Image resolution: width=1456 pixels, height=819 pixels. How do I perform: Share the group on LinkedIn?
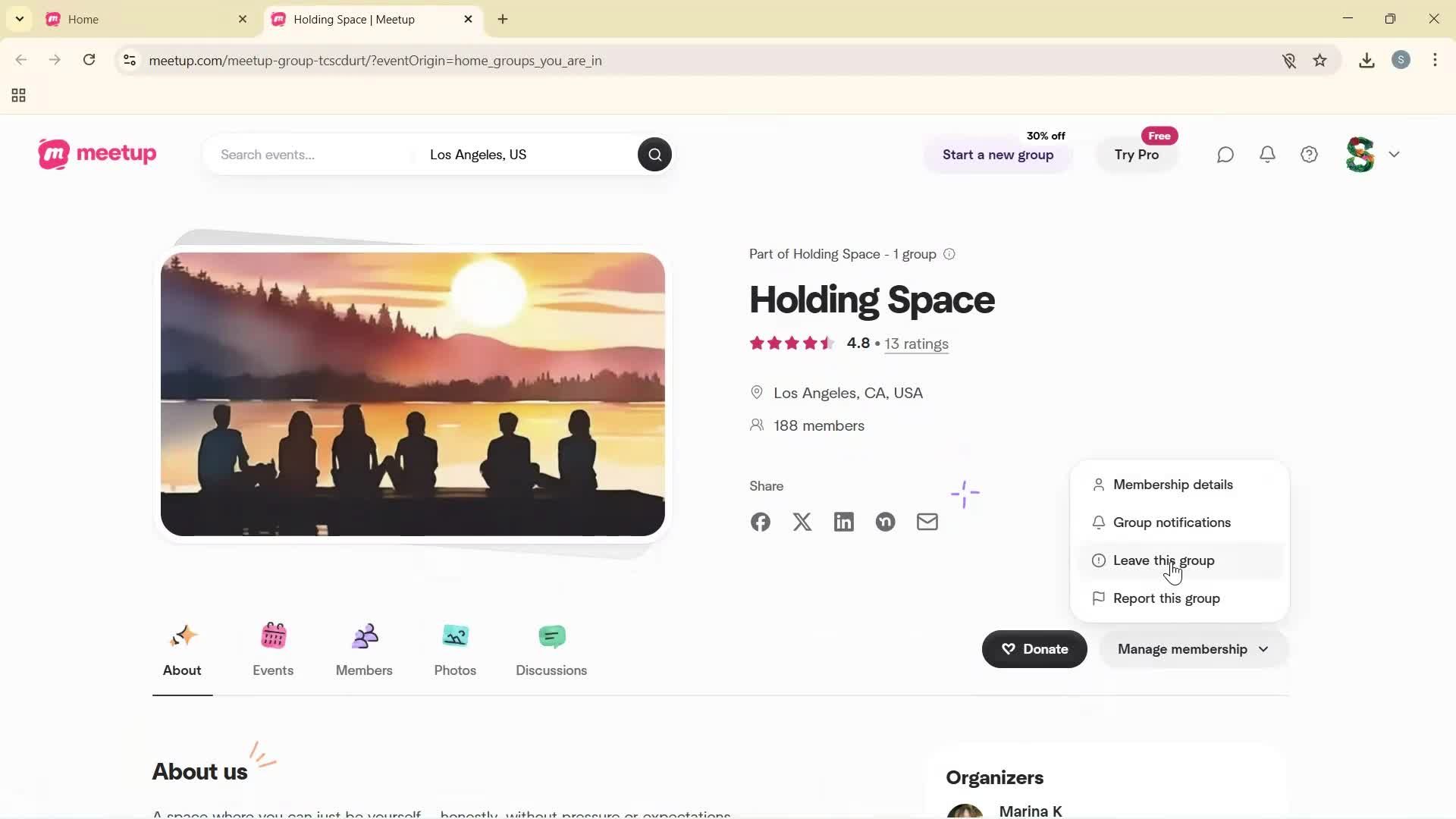pyautogui.click(x=843, y=522)
